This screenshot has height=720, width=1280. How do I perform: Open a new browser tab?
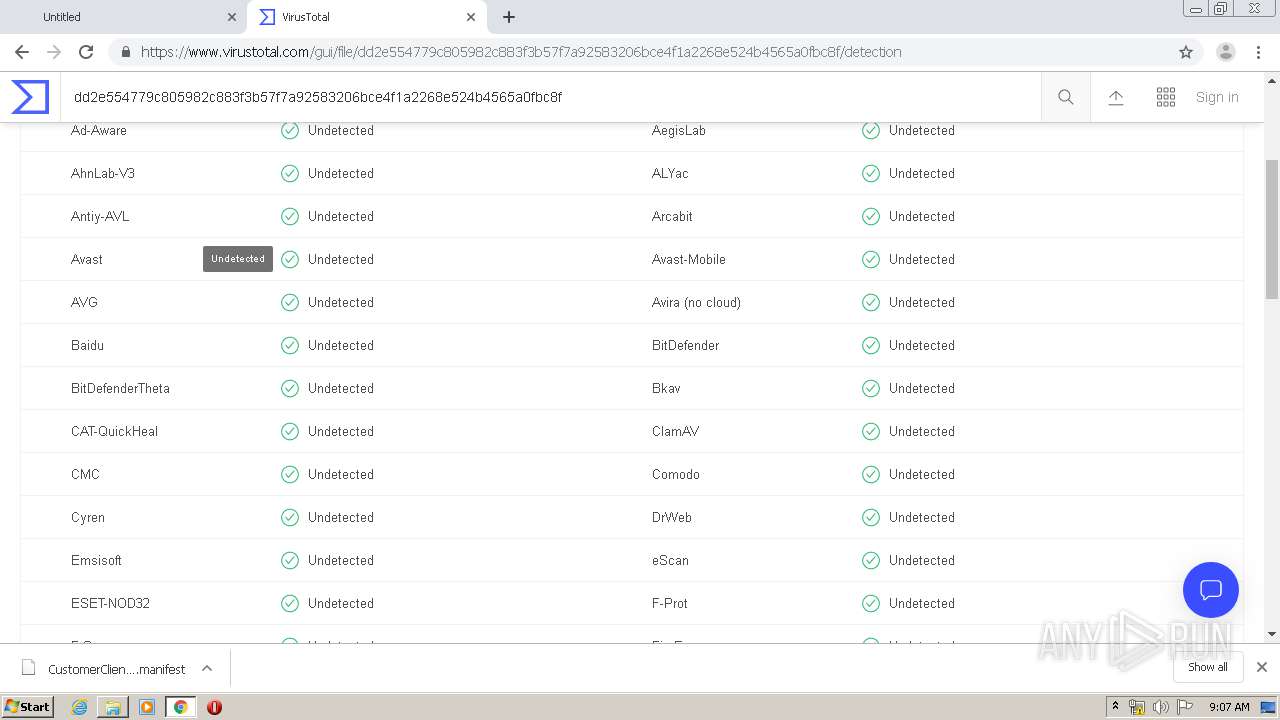click(509, 17)
